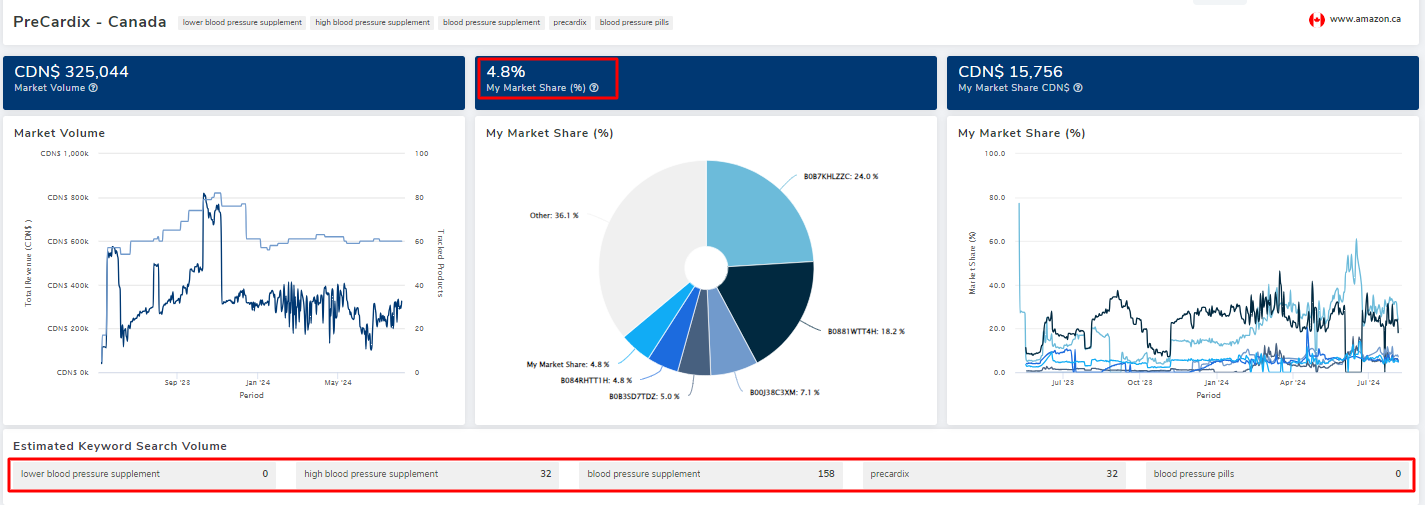
Task: Click the 'blood pressure supplement' 158 keyword row
Action: [x=710, y=474]
